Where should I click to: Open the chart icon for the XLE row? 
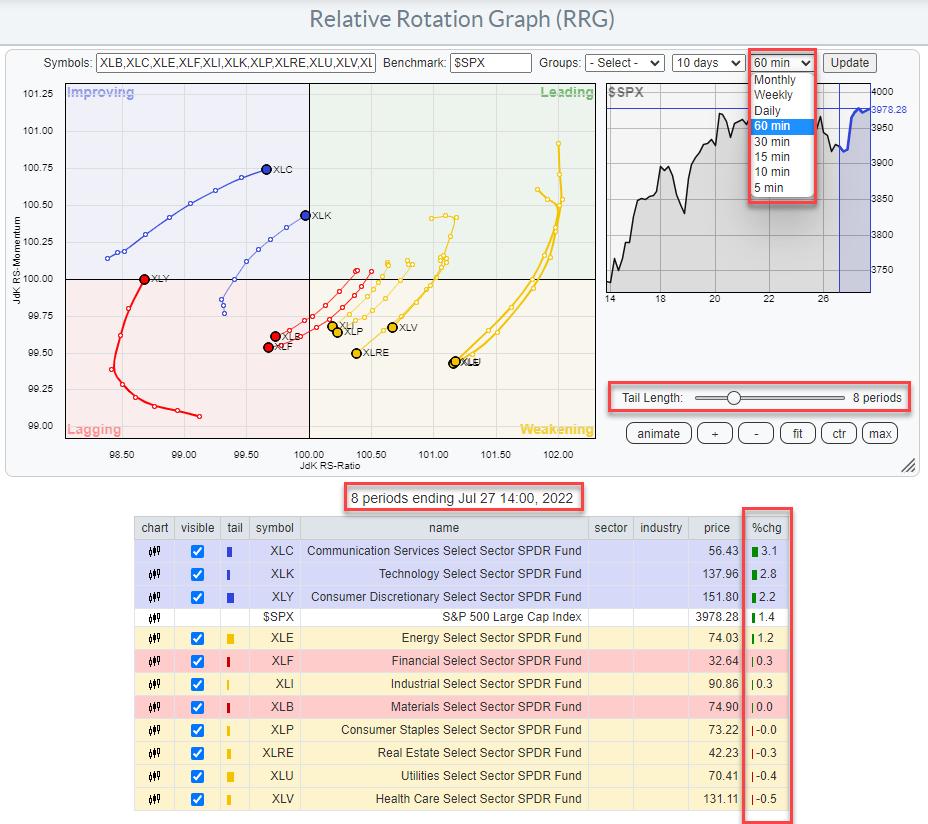(155, 638)
